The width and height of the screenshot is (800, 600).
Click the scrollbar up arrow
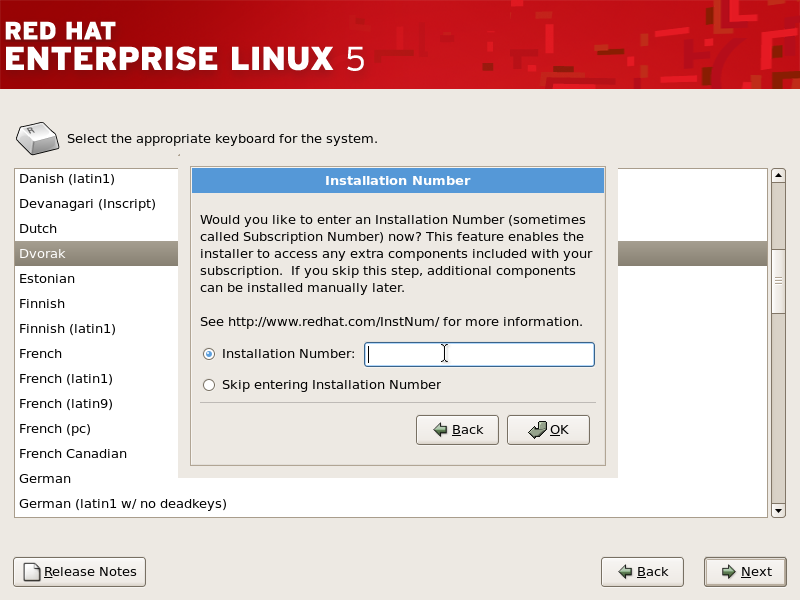point(778,176)
